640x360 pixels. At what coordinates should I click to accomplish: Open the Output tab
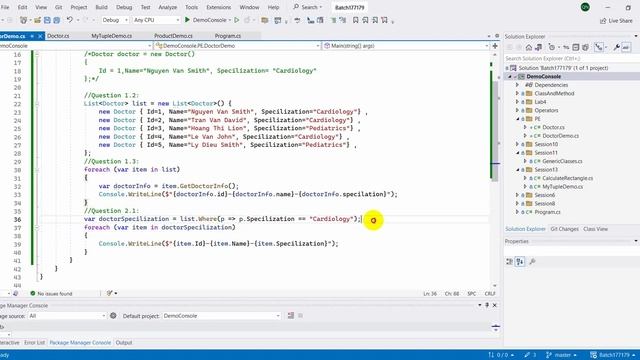pos(124,342)
